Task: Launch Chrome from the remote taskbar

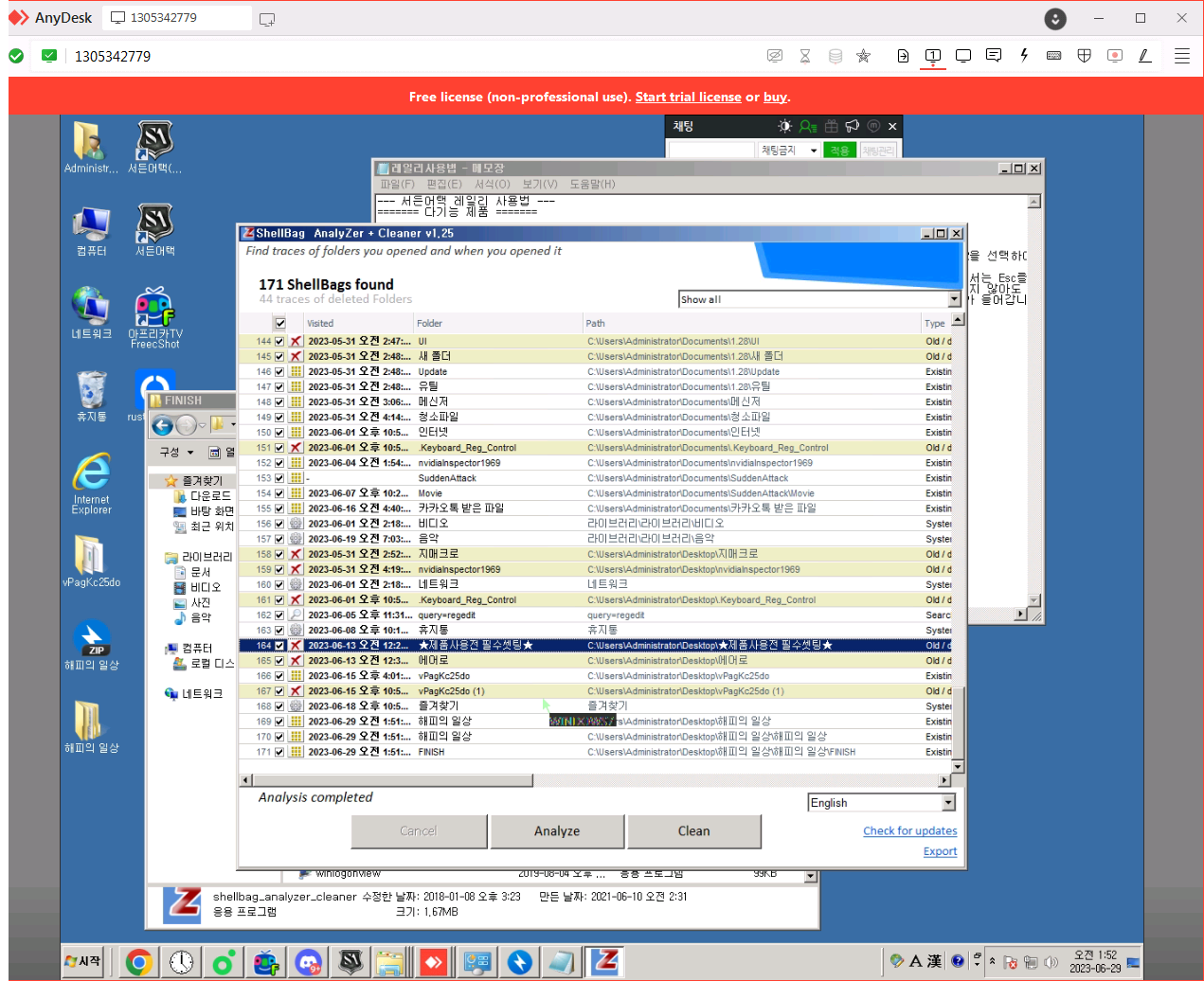Action: pos(139,962)
